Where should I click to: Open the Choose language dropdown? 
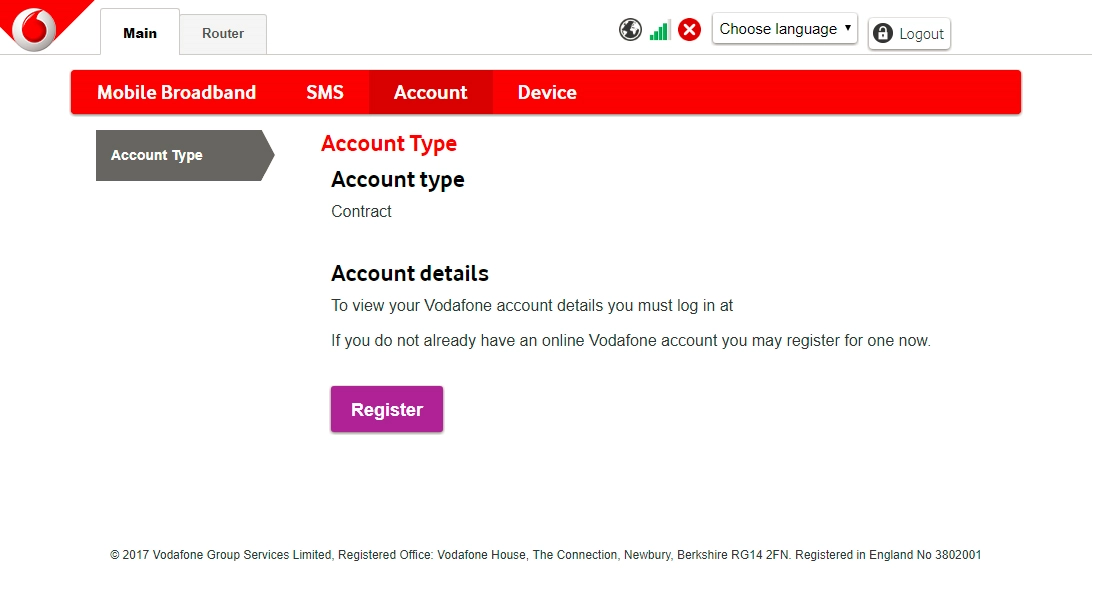[784, 29]
